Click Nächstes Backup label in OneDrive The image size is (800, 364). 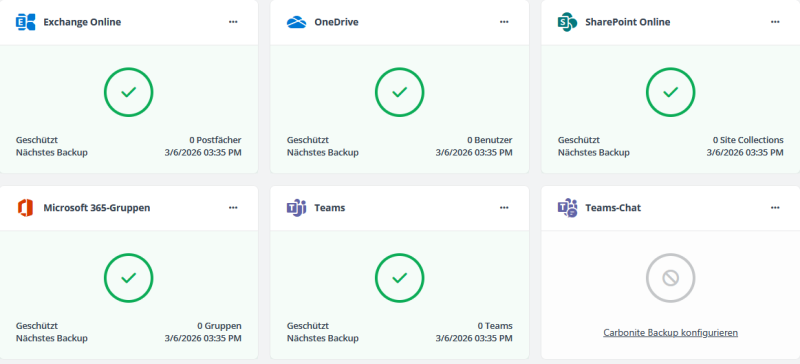point(322,153)
